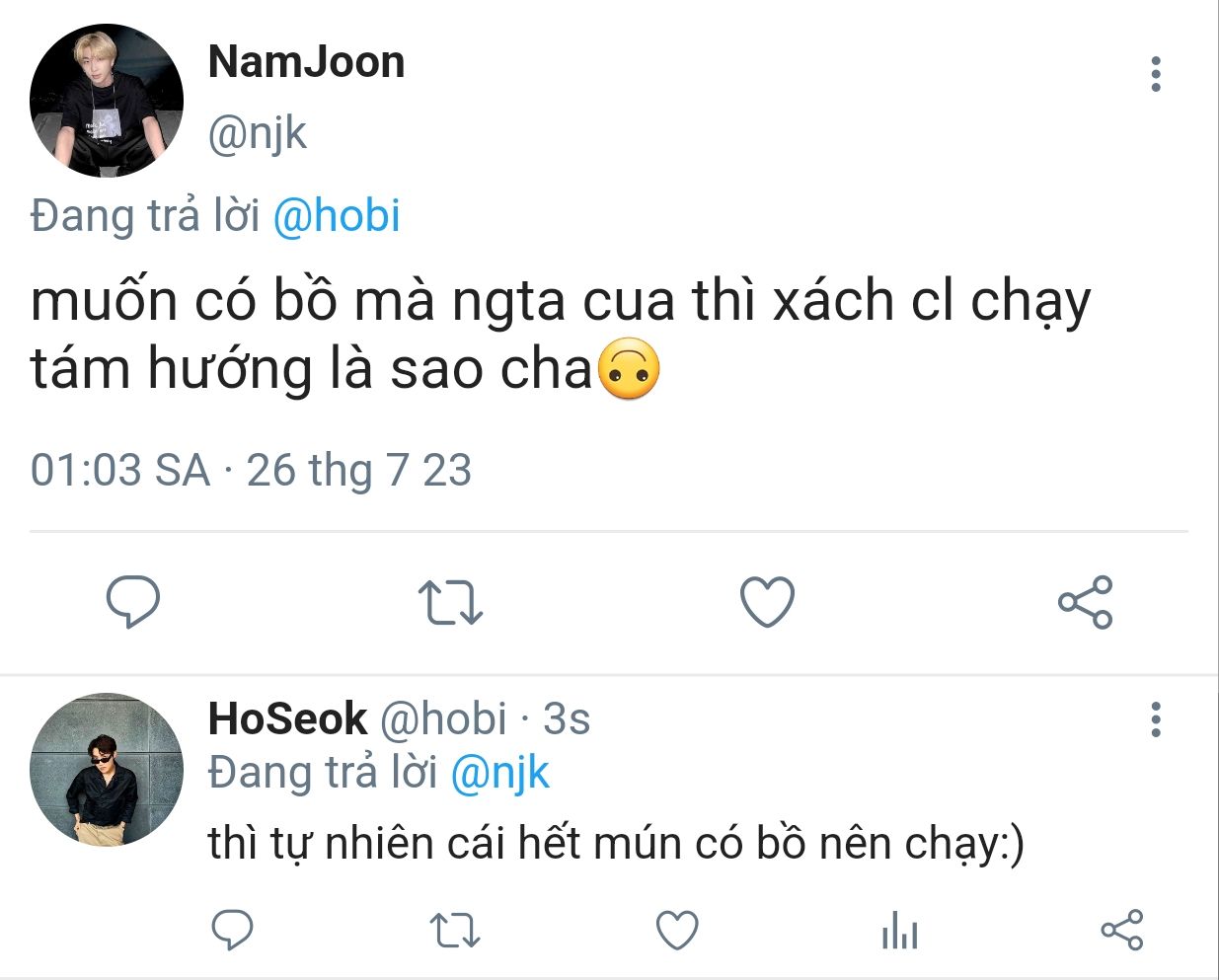Open the @hobi mention link
The image size is (1219, 980).
(337, 215)
